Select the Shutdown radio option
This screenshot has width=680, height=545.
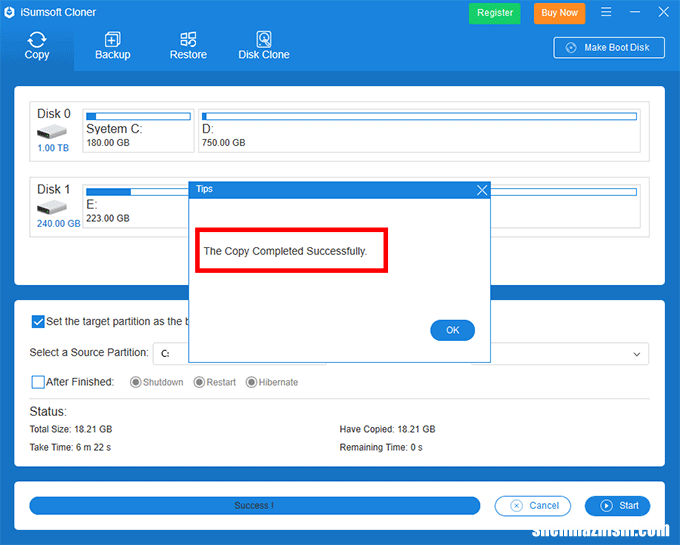coord(136,382)
